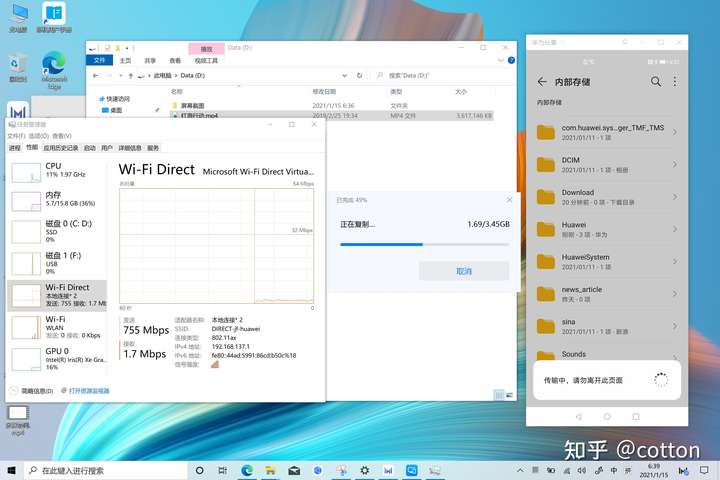Click the copy progress bar
This screenshot has width=720, height=480.
click(425, 244)
